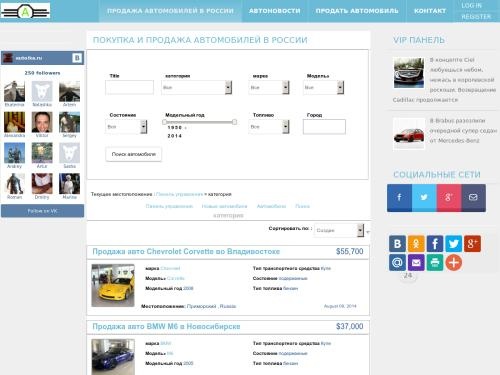The width and height of the screenshot is (500, 375).
Task: Click the VK 'B' icon in widget header
Action: (x=77, y=58)
